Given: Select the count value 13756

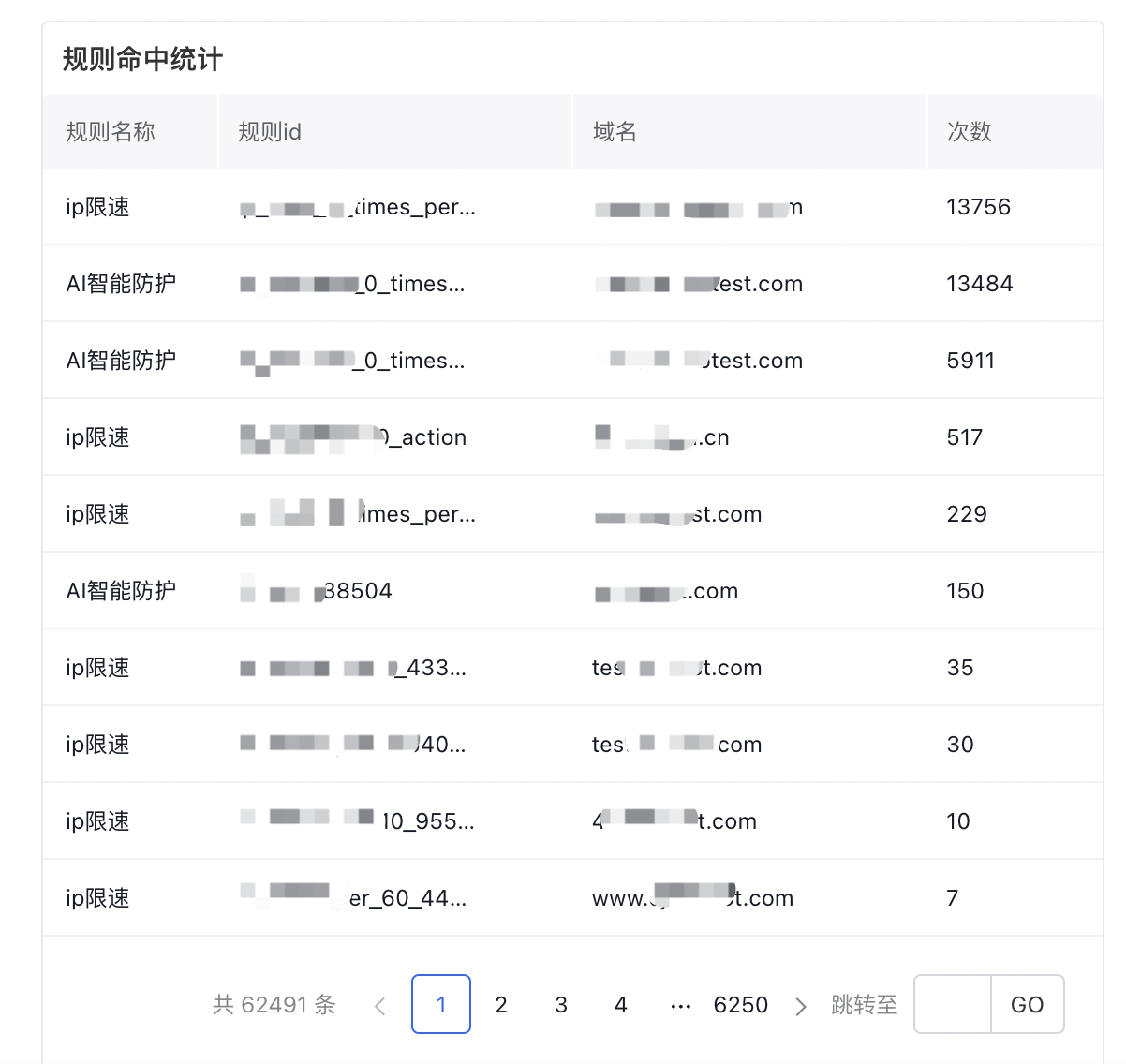Looking at the screenshot, I should pos(979,207).
